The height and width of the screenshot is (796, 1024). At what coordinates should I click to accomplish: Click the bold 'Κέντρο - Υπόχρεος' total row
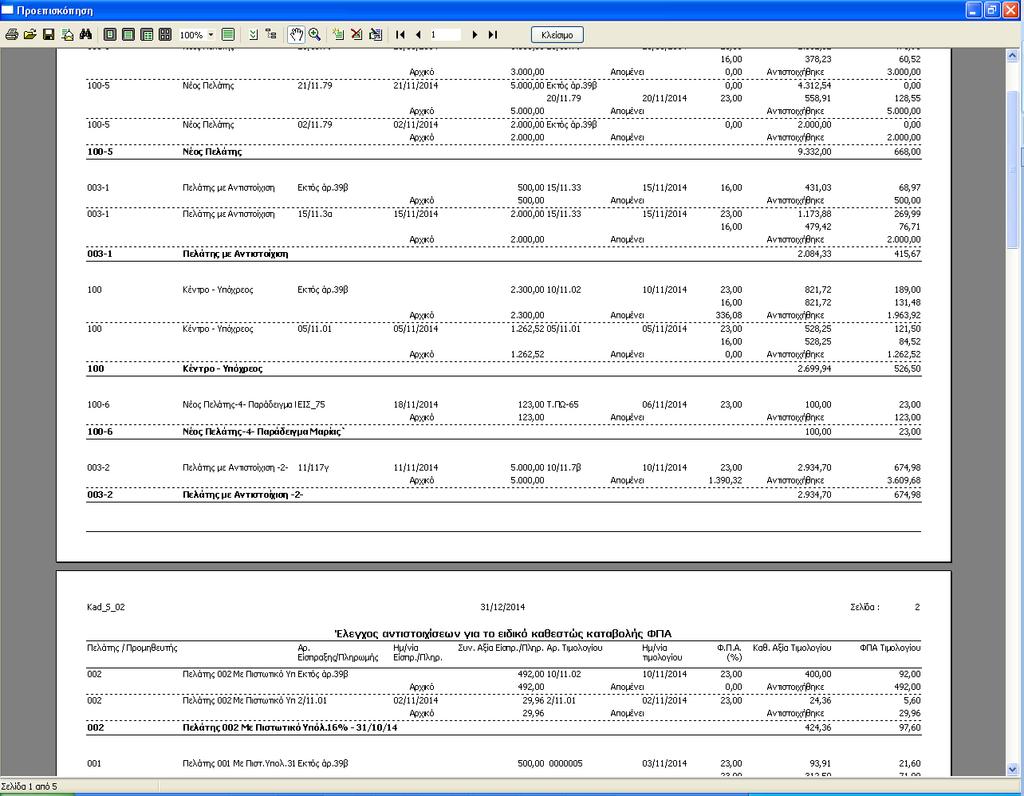click(x=504, y=369)
